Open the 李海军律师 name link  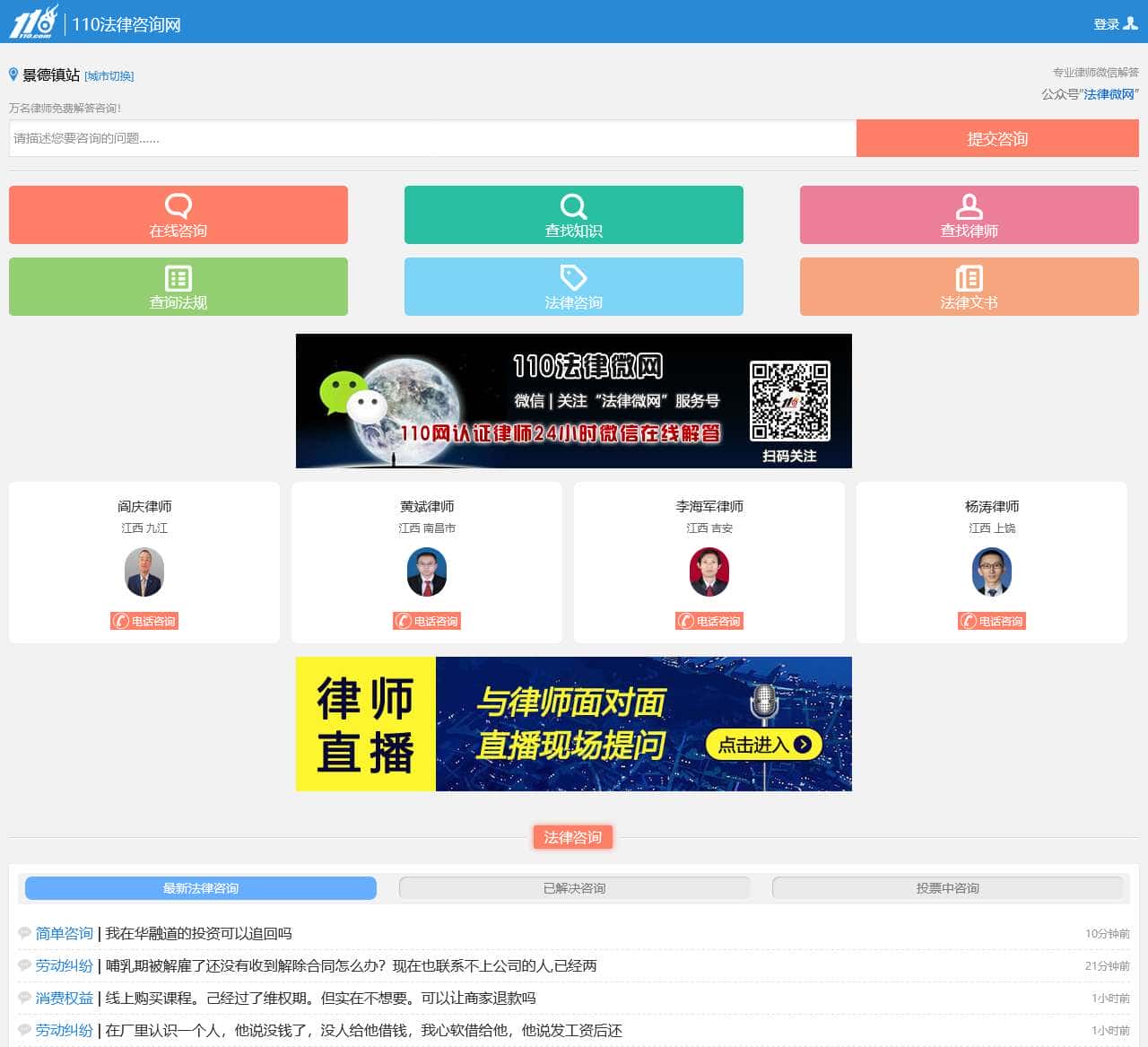click(709, 506)
